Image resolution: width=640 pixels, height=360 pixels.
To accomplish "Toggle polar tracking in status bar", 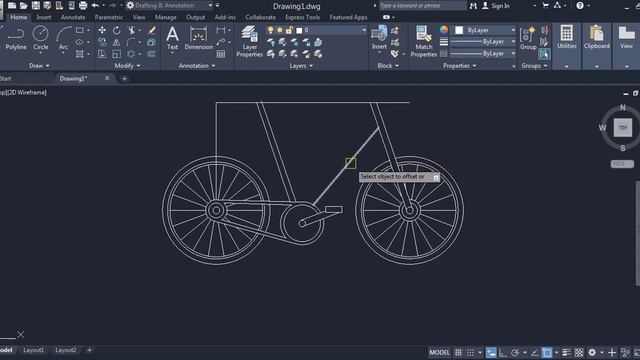I will pyautogui.click(x=515, y=353).
